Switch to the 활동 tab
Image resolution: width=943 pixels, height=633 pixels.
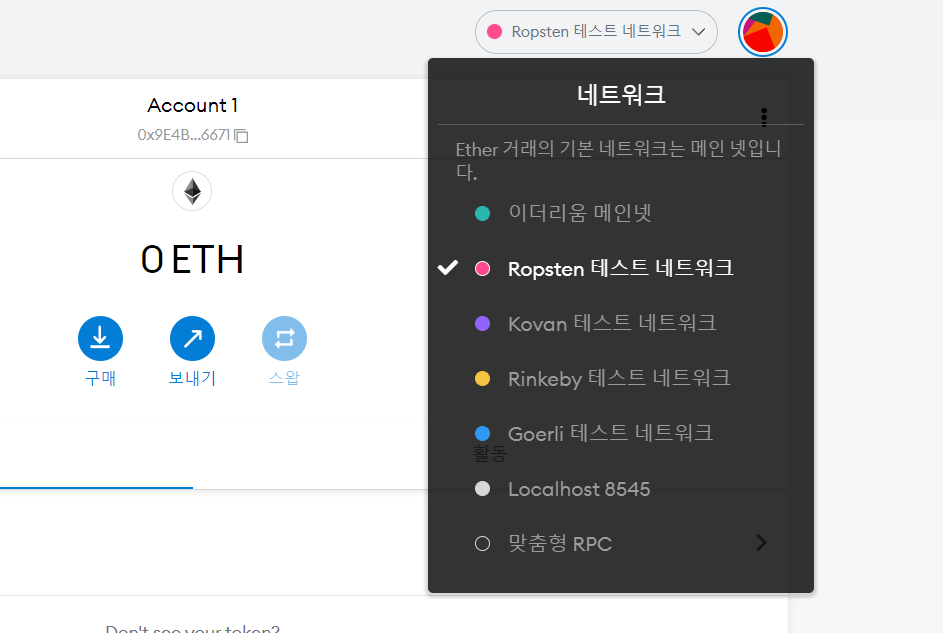490,453
